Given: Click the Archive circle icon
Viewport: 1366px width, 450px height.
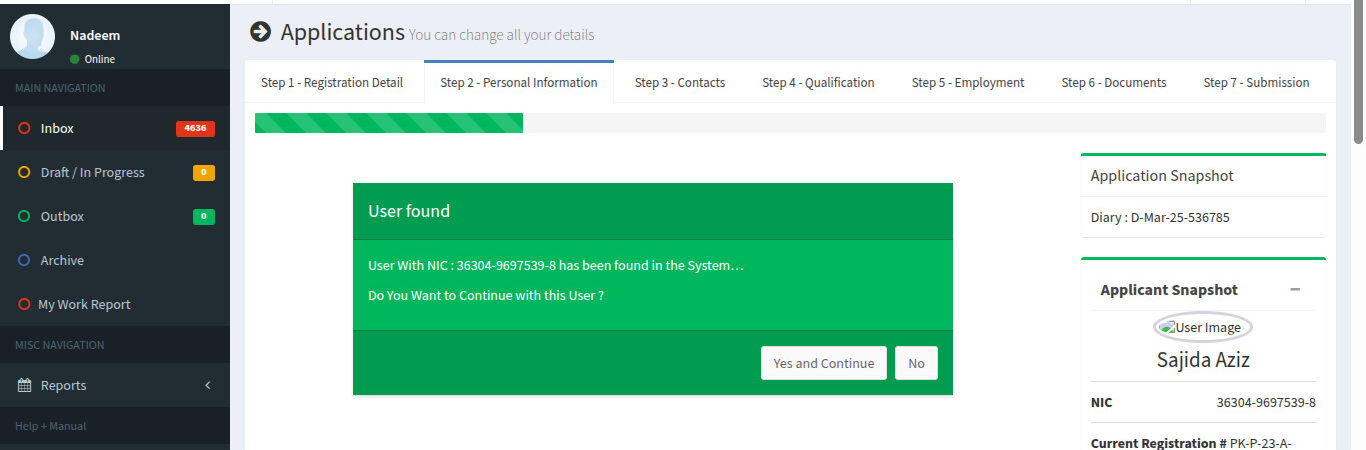Looking at the screenshot, I should 24,260.
